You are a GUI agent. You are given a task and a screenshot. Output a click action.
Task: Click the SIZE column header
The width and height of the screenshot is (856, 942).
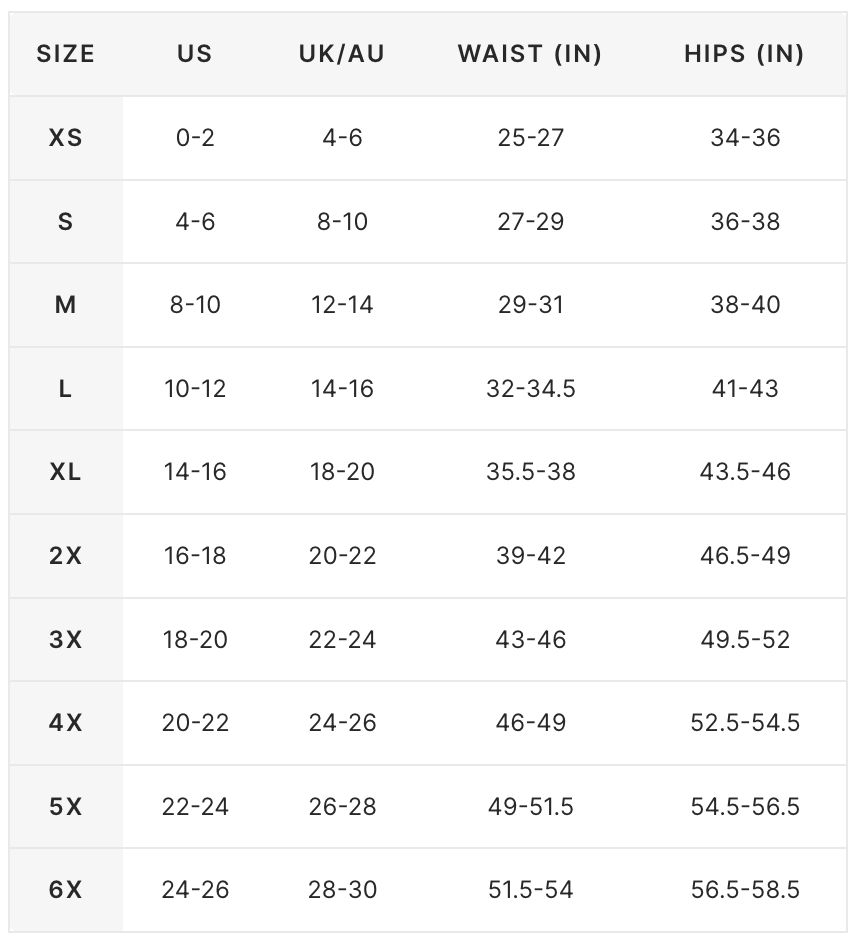[x=66, y=54]
